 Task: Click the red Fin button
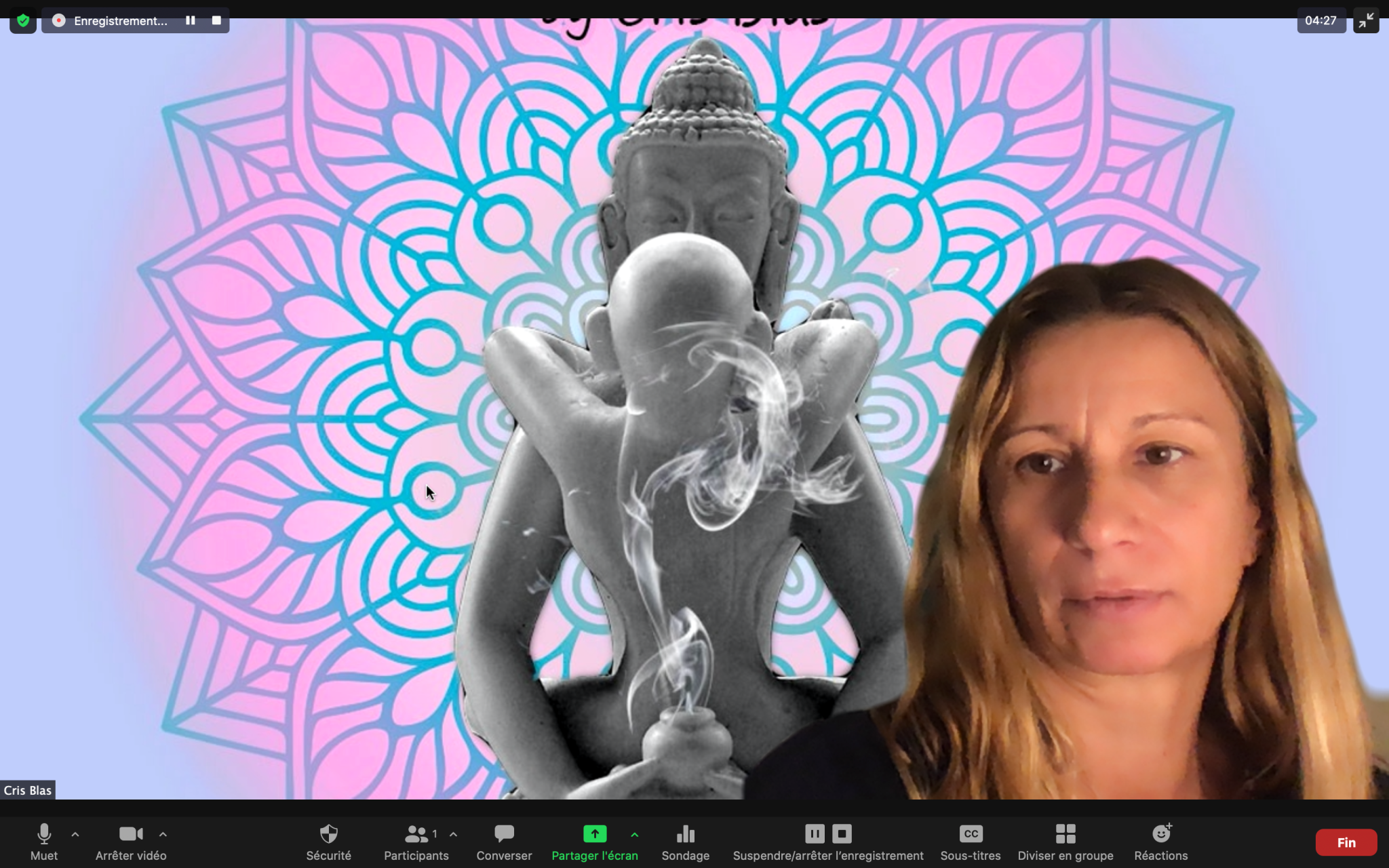click(1346, 842)
